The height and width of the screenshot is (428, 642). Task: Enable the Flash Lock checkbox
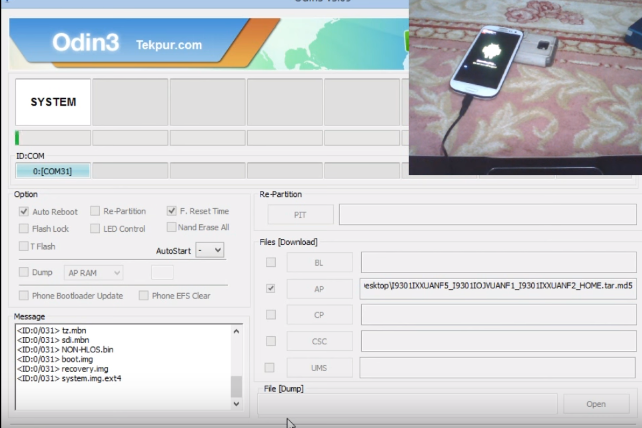tap(24, 228)
